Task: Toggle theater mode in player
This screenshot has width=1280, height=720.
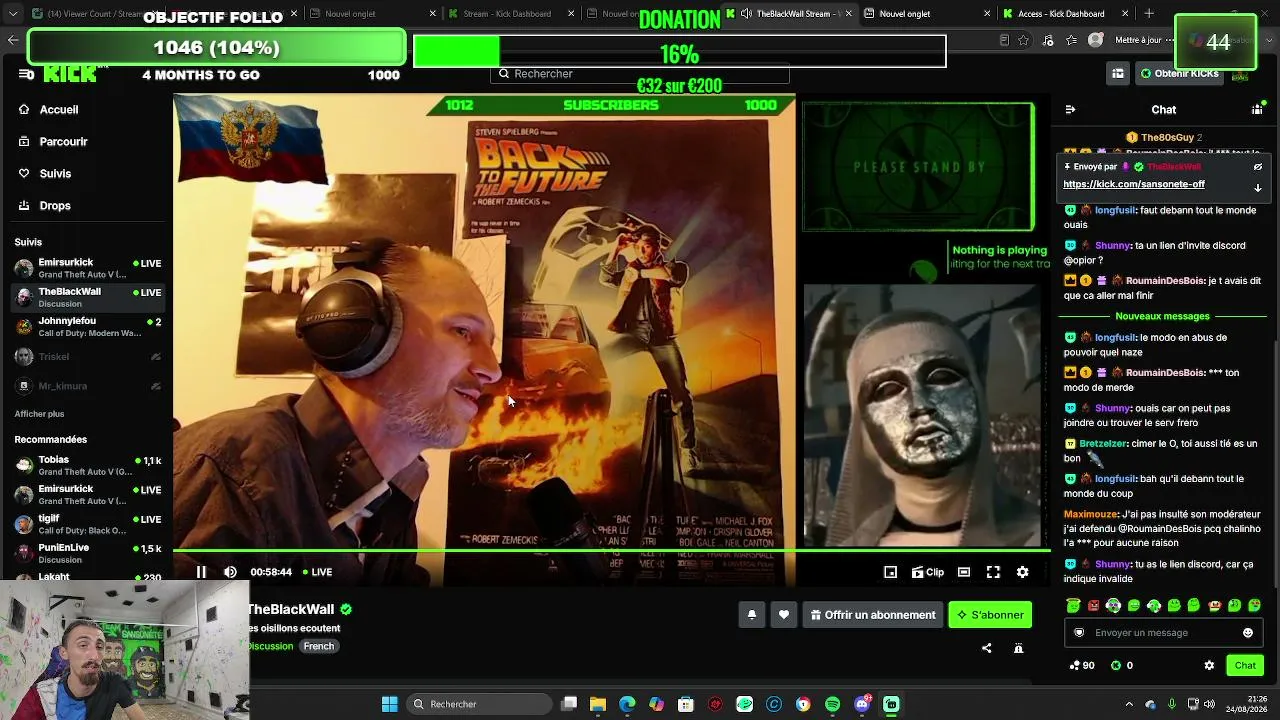Action: [964, 572]
